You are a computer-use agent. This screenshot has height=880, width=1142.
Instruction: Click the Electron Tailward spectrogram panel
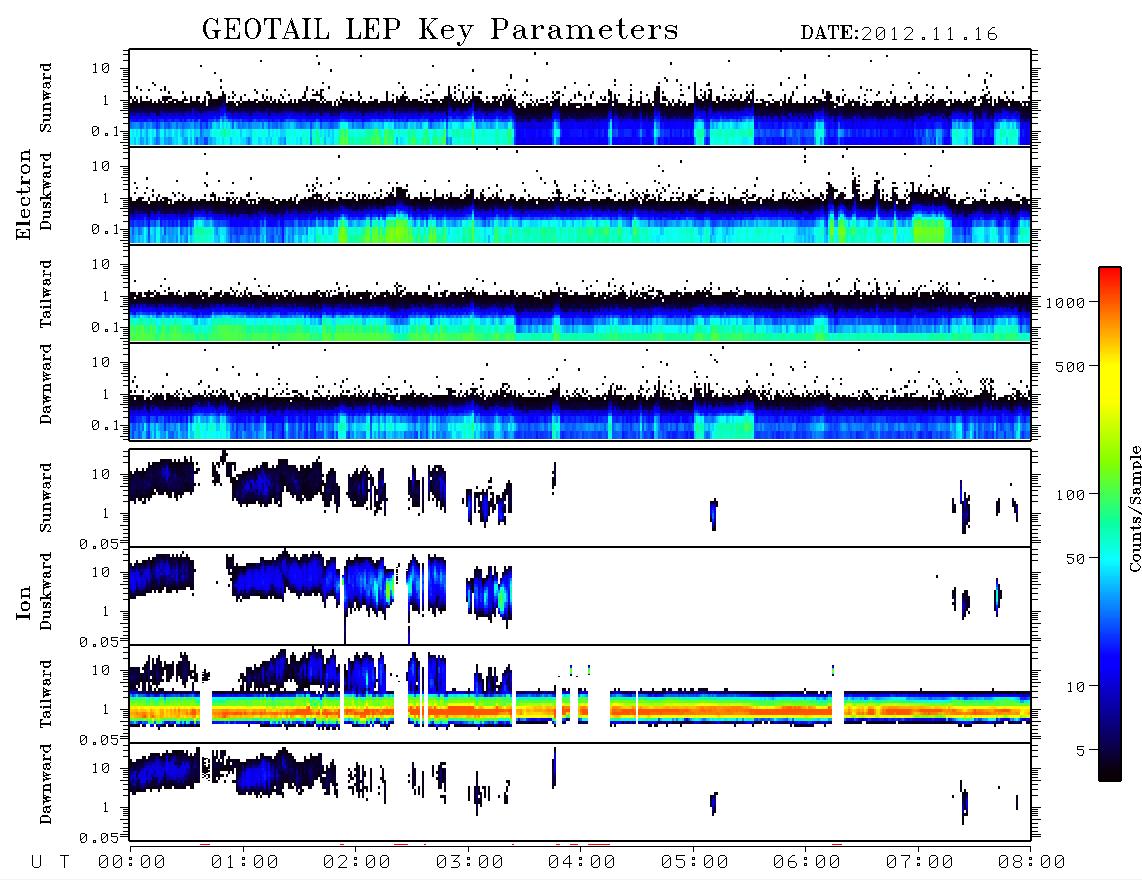point(580,294)
